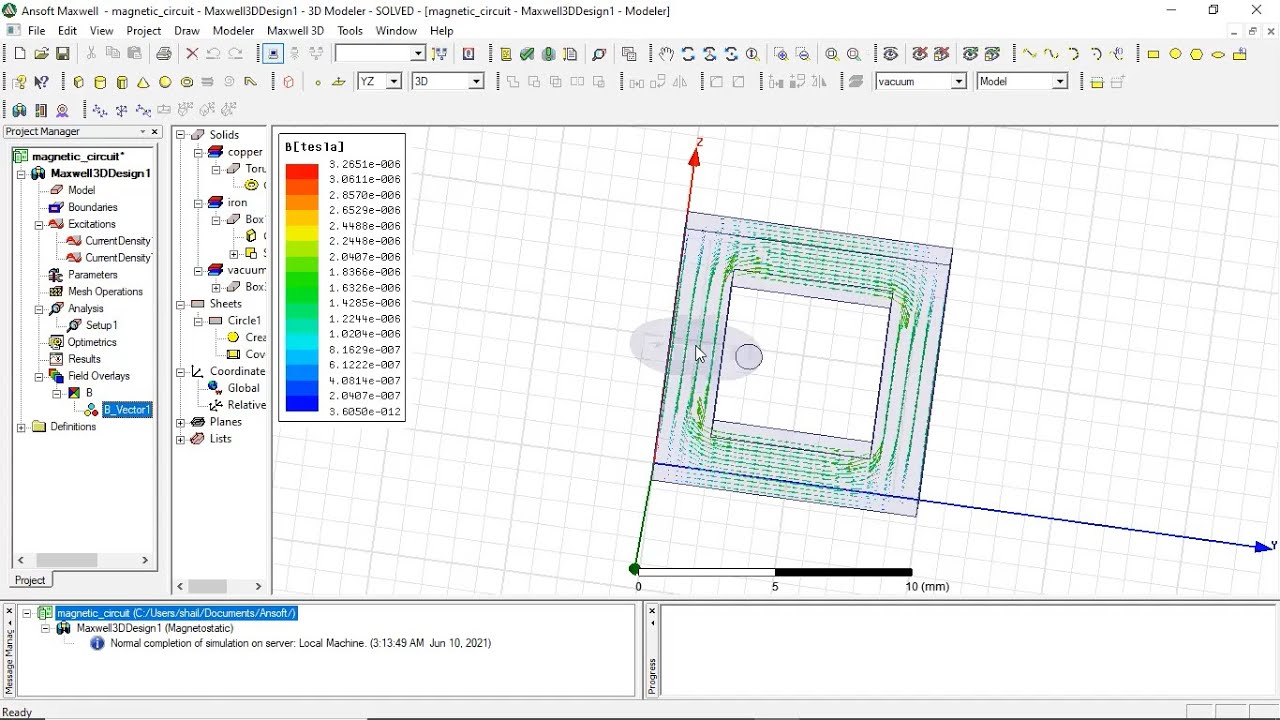Collapse the Excitations node
1280x720 pixels.
pos(39,224)
